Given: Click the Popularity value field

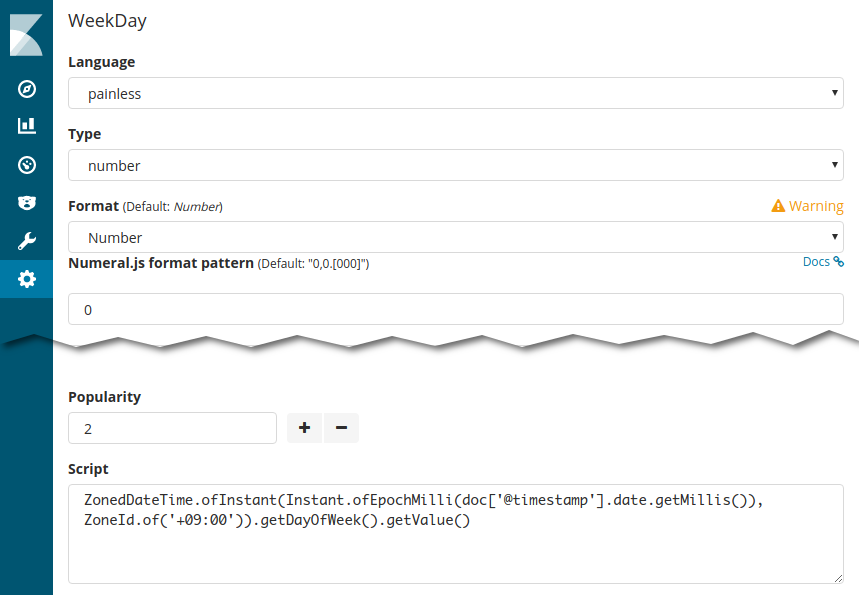Looking at the screenshot, I should coord(172,428).
